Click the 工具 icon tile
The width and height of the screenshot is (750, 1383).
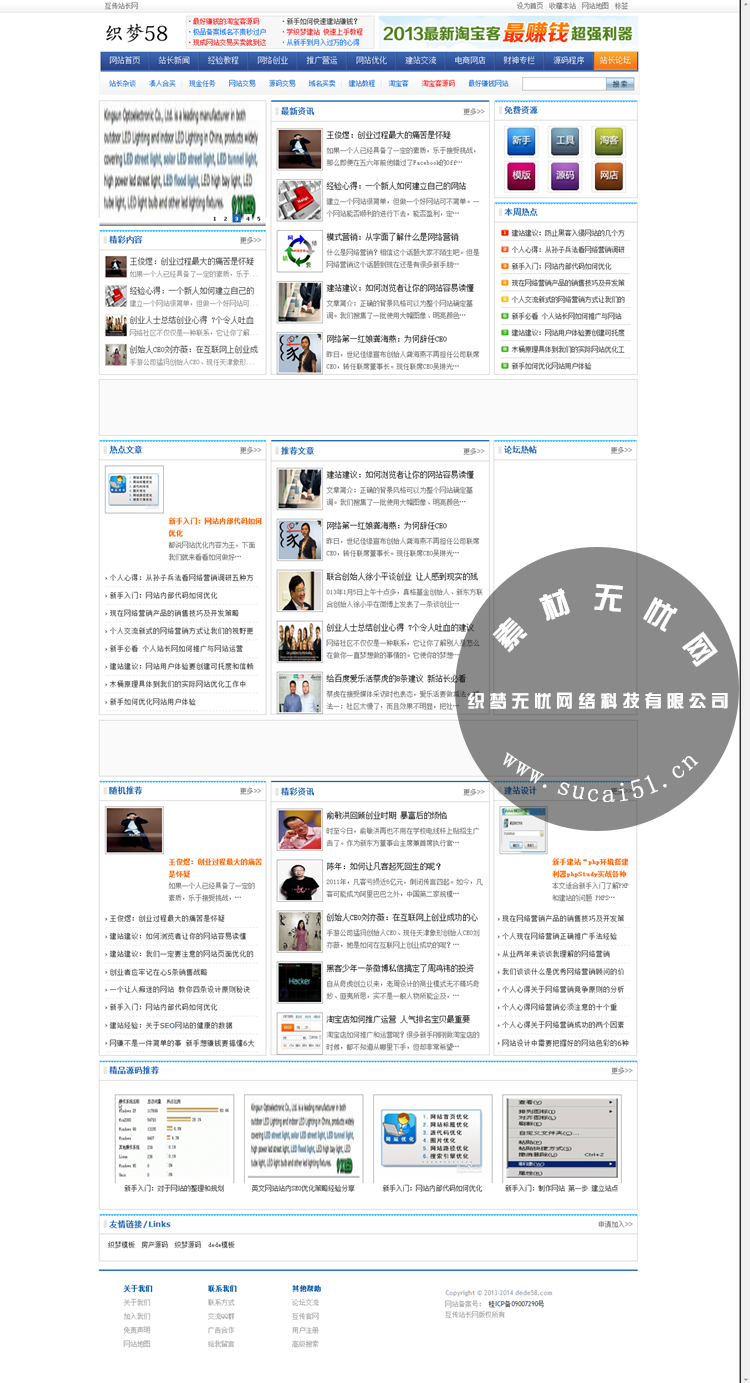(565, 141)
